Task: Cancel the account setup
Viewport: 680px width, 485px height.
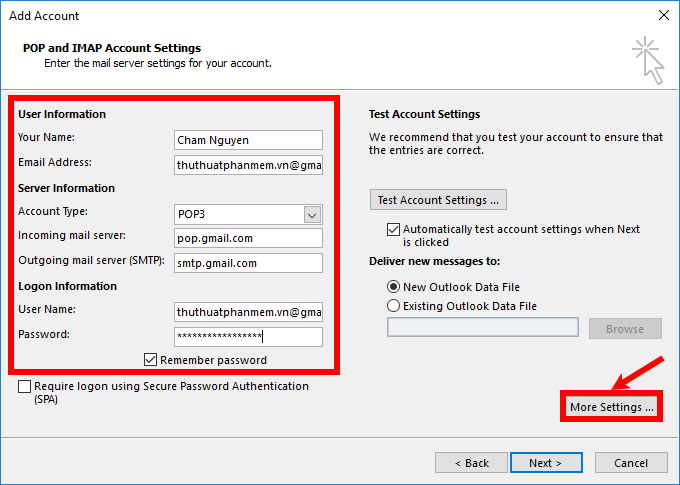Action: point(631,463)
